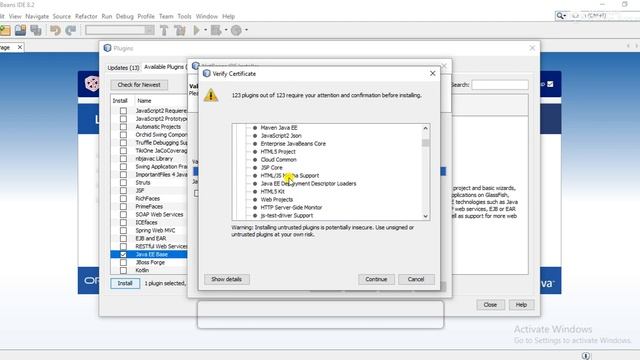Open the Help menu
Image resolution: width=640 pixels, height=360 pixels.
pyautogui.click(x=229, y=16)
